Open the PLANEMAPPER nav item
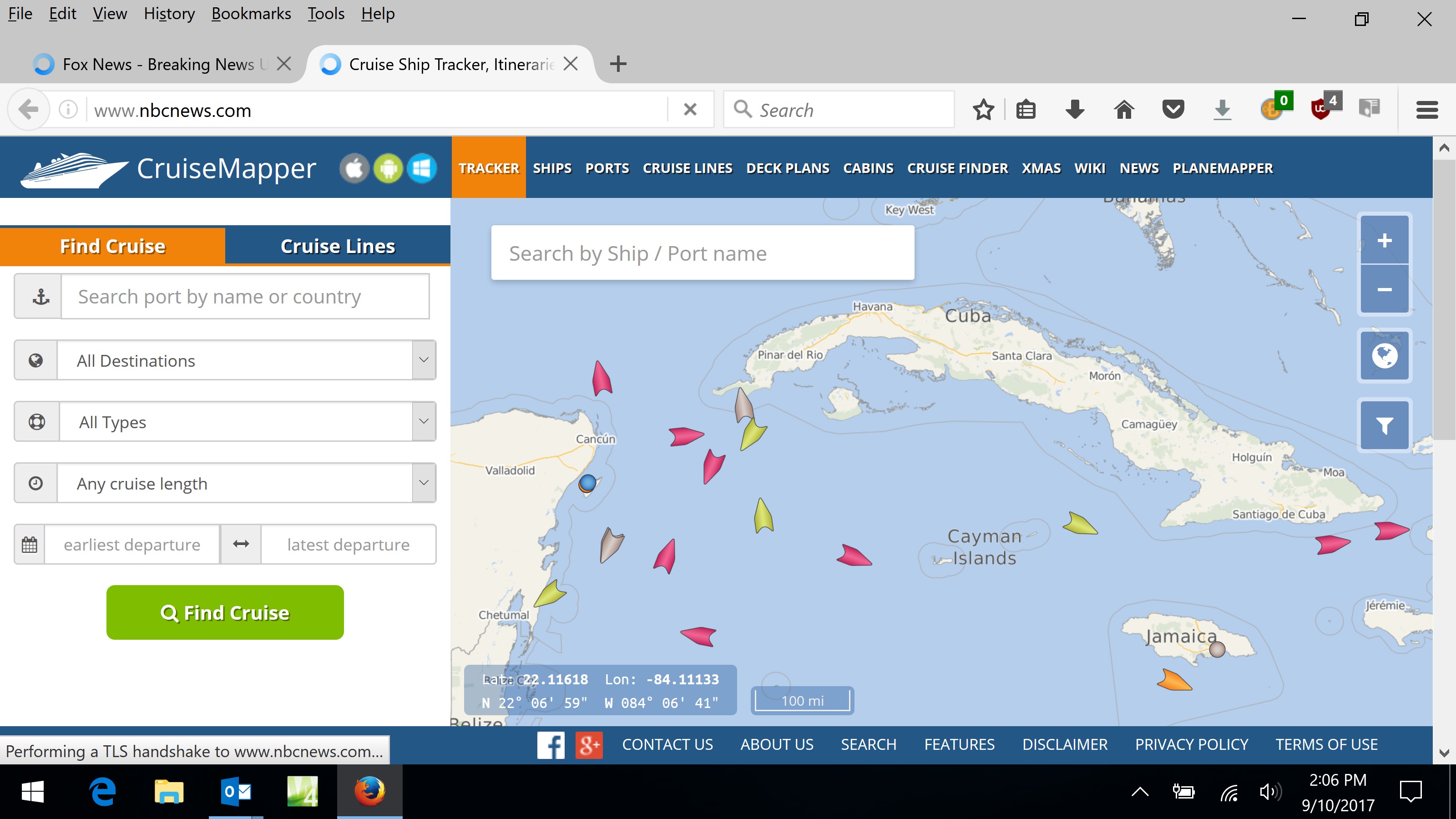Viewport: 1456px width, 819px height. (x=1223, y=168)
